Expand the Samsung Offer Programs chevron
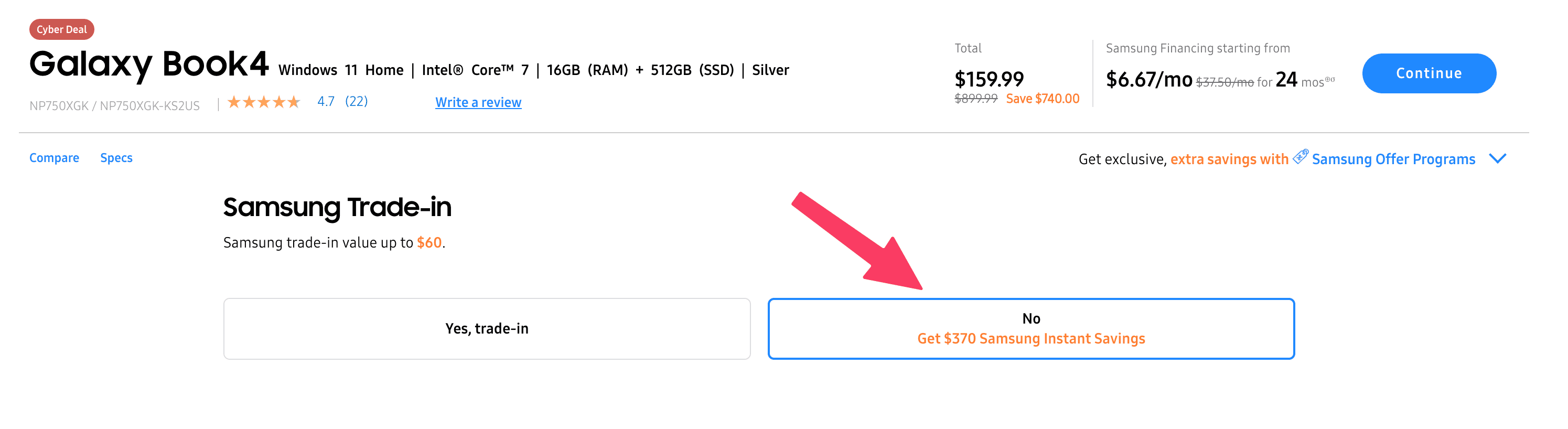This screenshot has height=429, width=1568. click(x=1497, y=159)
